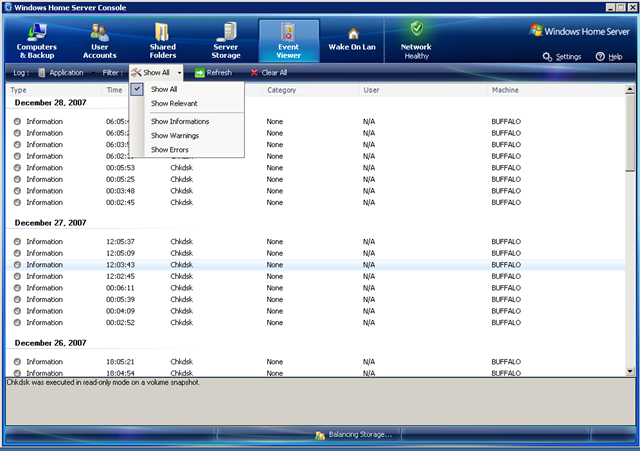Sort by the Machine column header
This screenshot has height=451, width=640.
pyautogui.click(x=556, y=90)
